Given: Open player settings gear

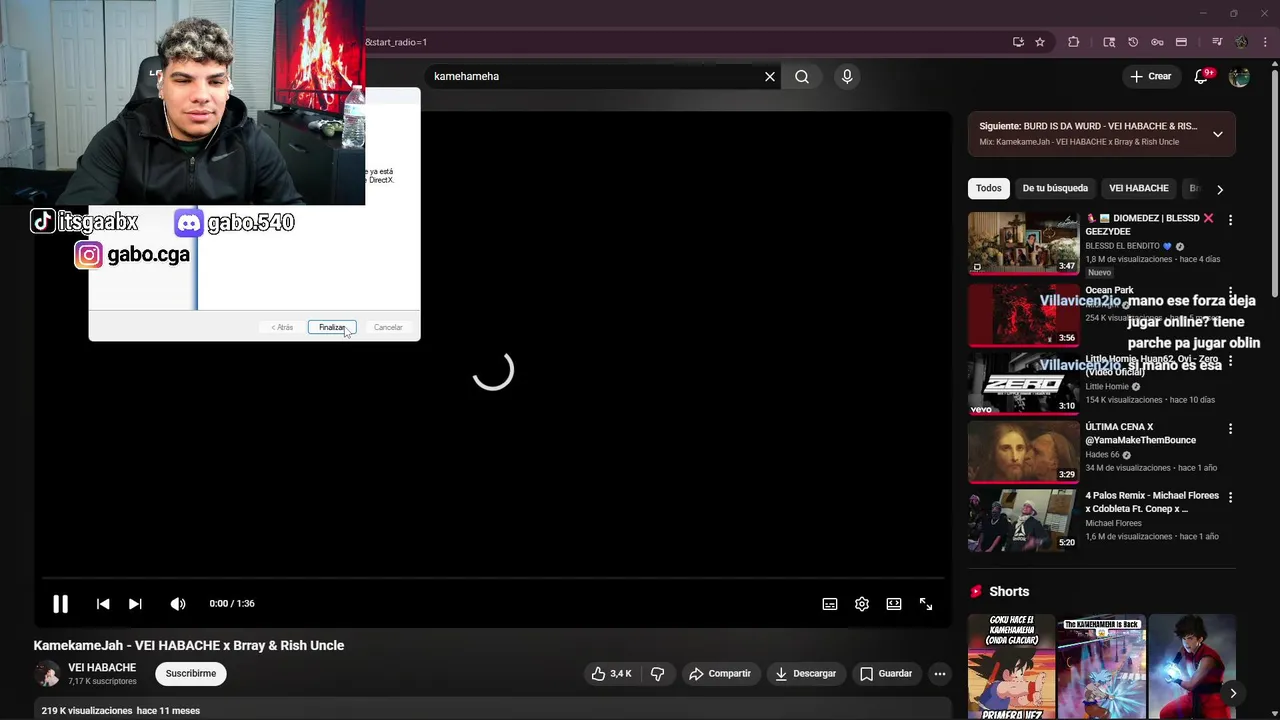Looking at the screenshot, I should [862, 604].
